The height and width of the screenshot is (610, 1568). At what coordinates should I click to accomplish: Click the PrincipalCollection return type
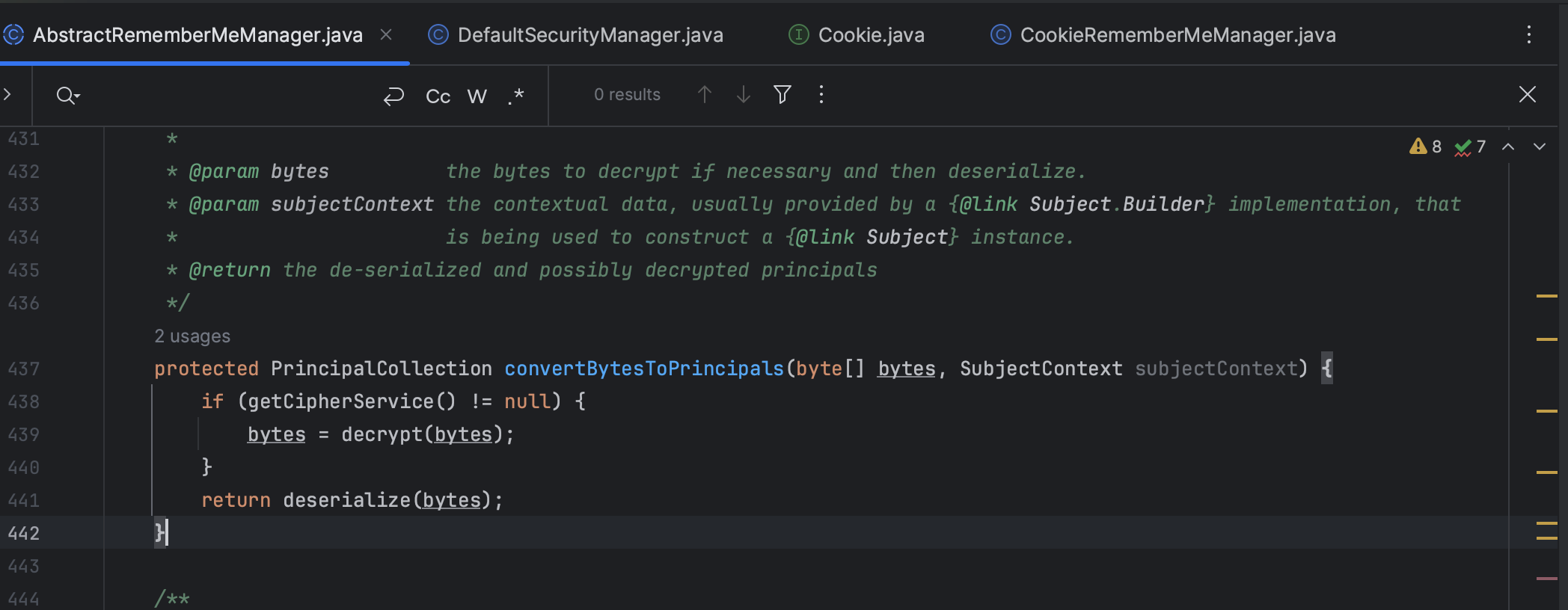click(x=382, y=369)
